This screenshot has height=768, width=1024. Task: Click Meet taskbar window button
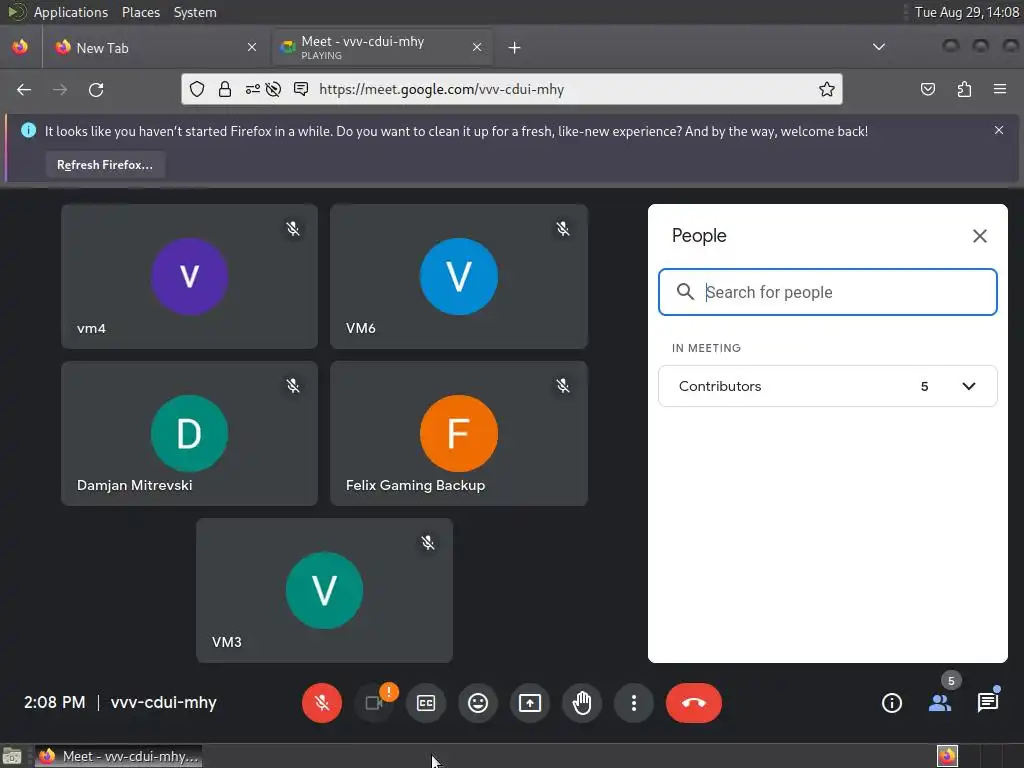click(x=118, y=756)
